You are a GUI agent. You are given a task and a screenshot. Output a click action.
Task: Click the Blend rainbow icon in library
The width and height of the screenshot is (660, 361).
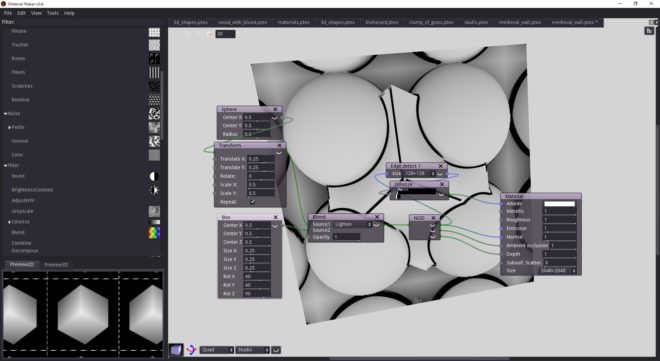click(154, 233)
